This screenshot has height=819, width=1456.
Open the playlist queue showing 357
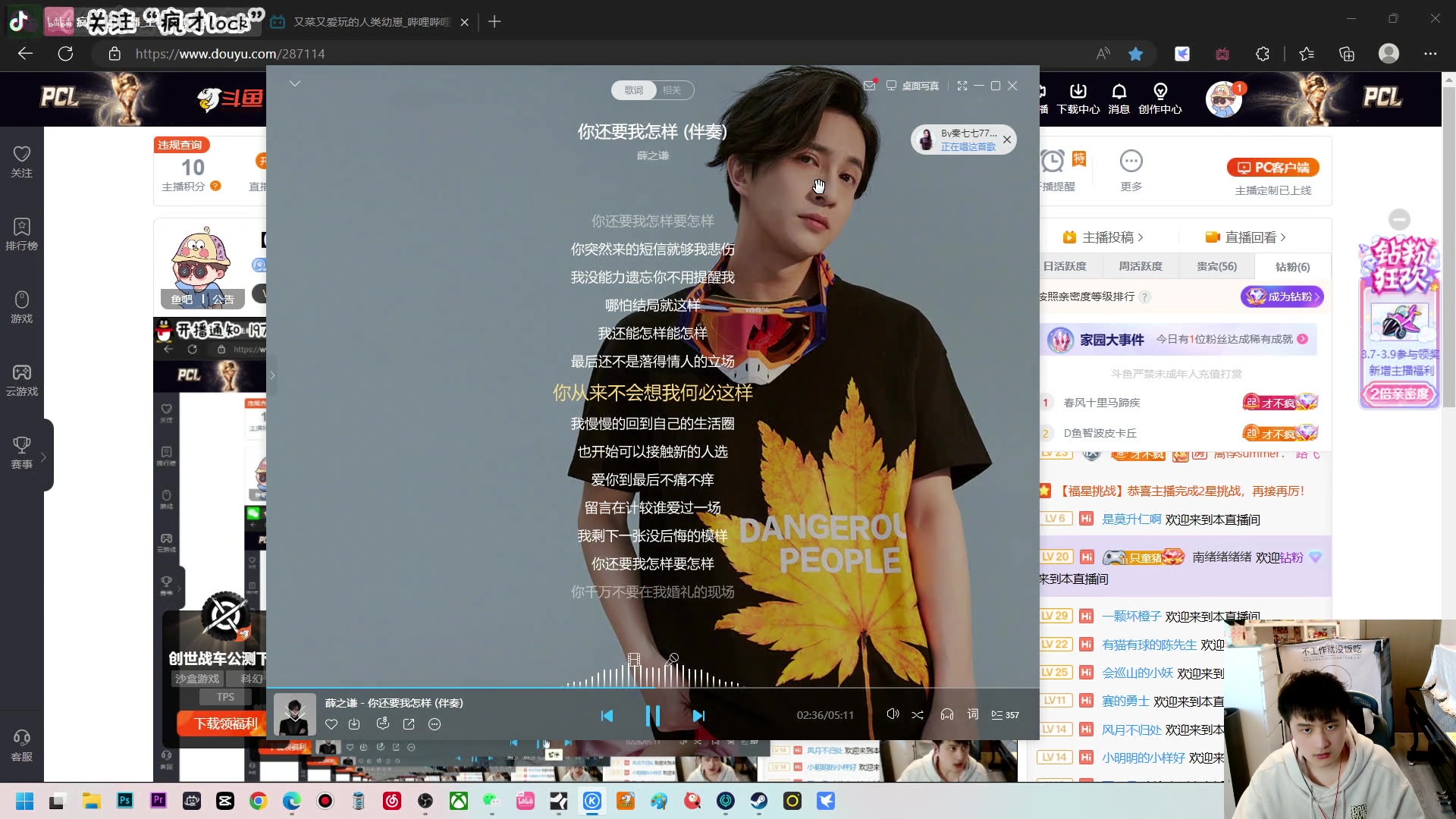1005,715
